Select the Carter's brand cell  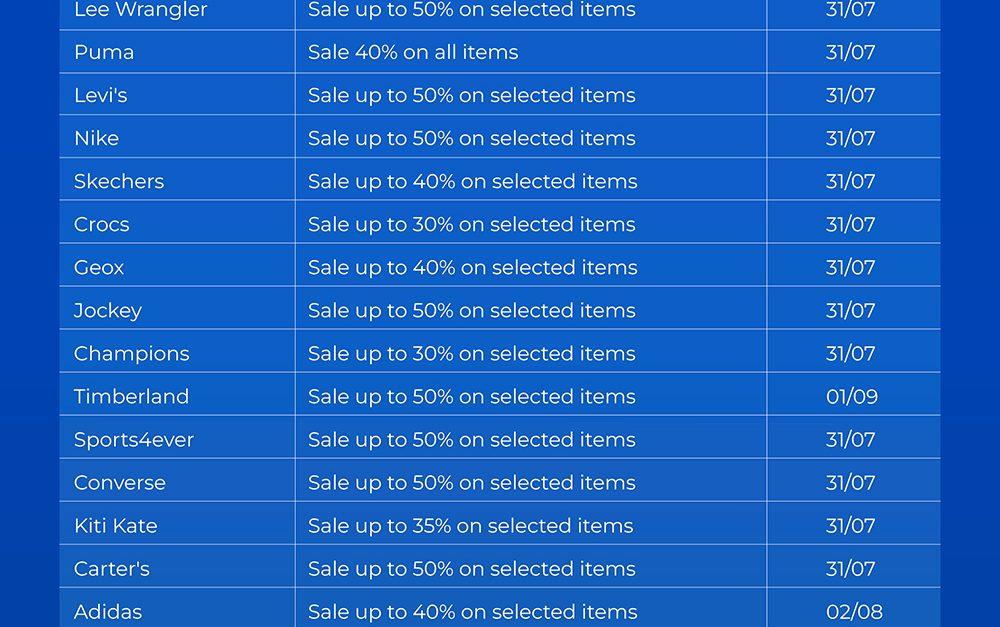(112, 568)
